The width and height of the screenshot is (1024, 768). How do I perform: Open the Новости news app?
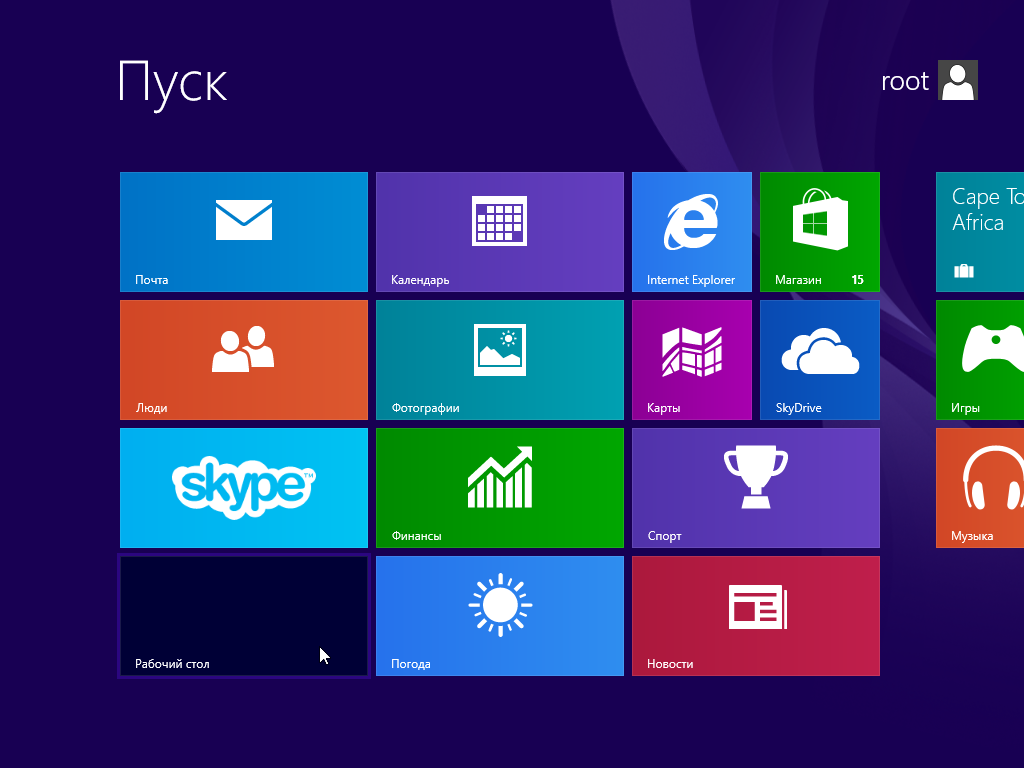(x=755, y=615)
